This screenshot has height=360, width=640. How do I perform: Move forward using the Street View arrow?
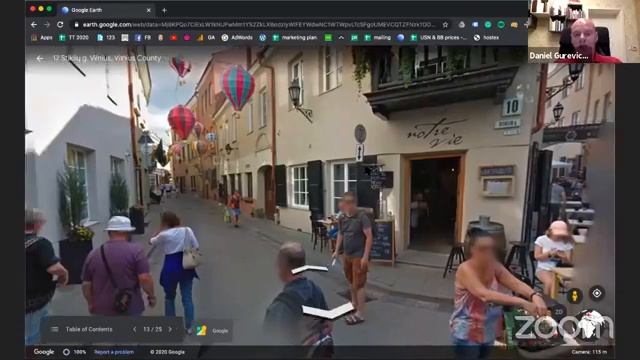click(310, 269)
